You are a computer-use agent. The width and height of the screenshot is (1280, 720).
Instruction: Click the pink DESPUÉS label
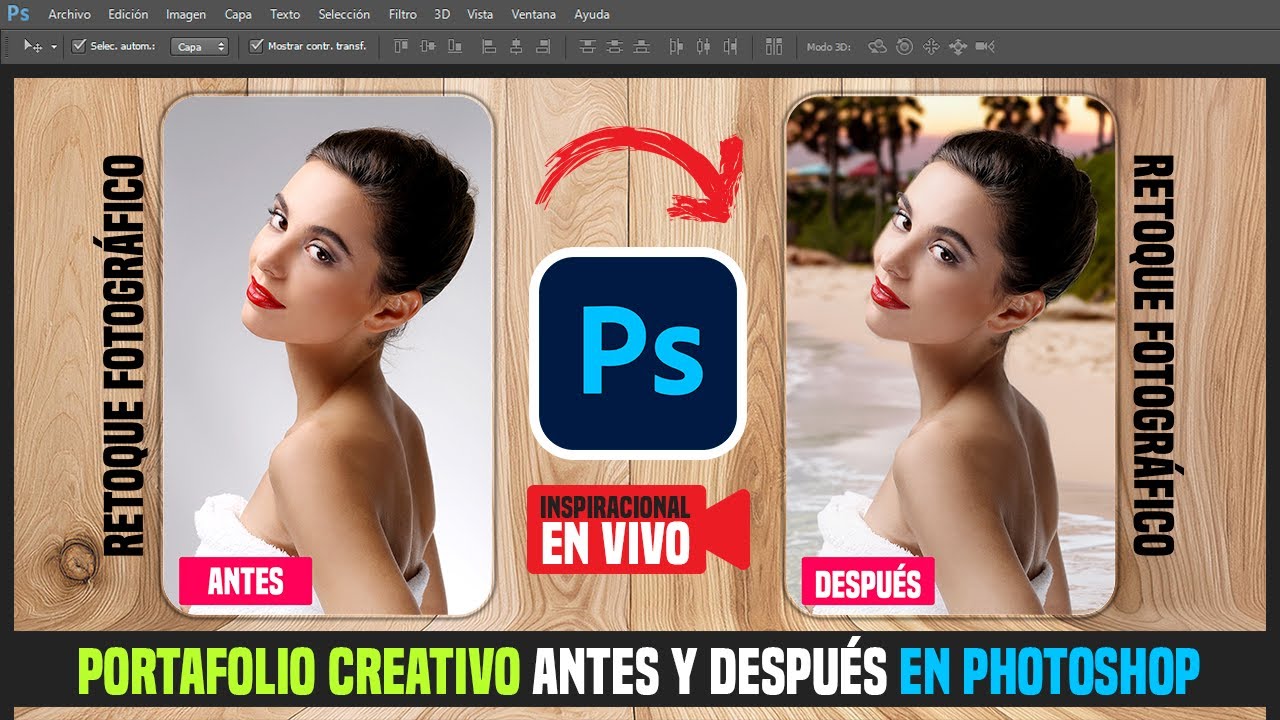click(868, 581)
